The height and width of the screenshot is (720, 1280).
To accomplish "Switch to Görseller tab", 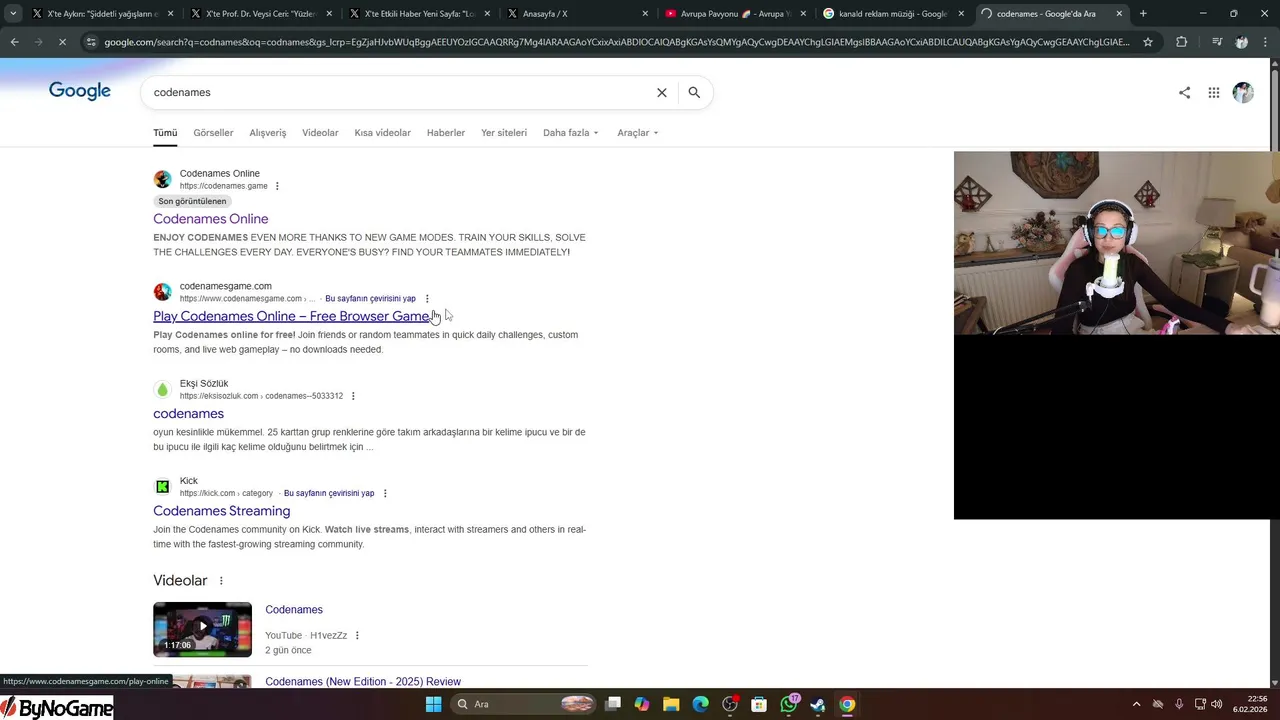I will (213, 133).
